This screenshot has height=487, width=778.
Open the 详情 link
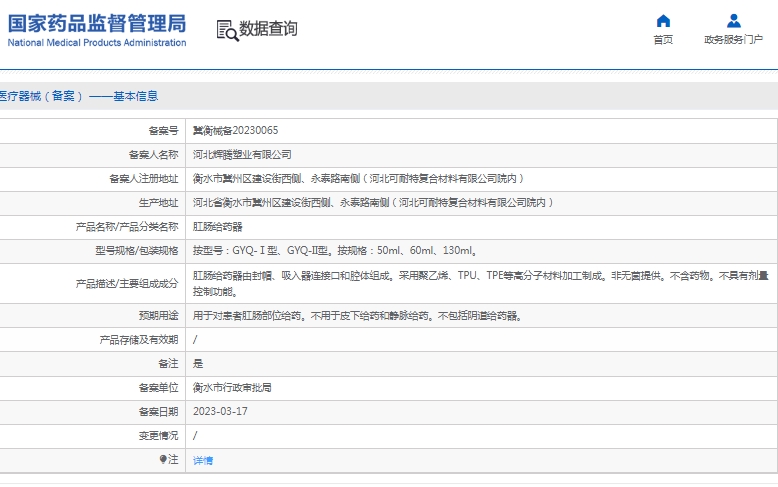(203, 461)
